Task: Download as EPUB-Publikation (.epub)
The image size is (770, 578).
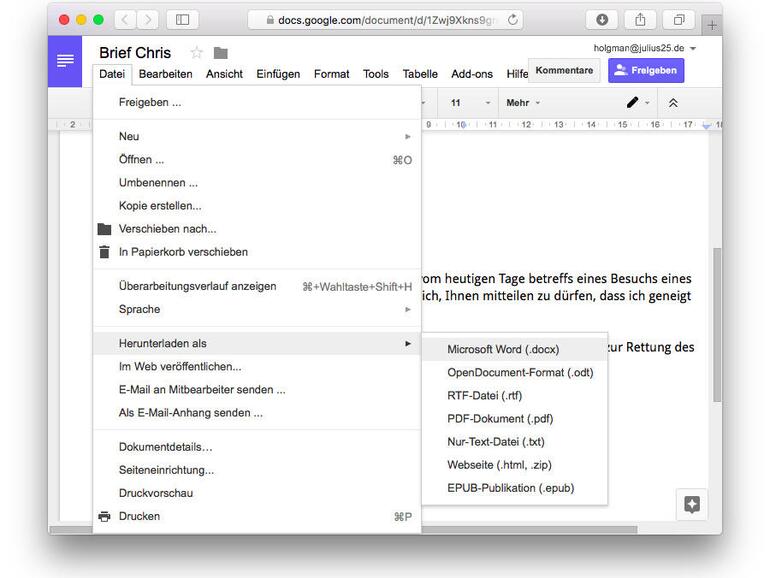Action: [x=515, y=488]
